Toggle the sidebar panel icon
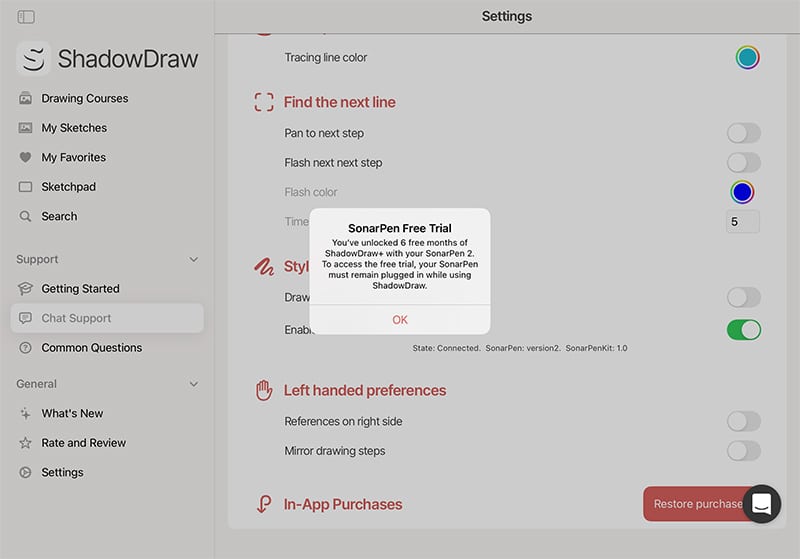Image resolution: width=800 pixels, height=559 pixels. point(26,17)
